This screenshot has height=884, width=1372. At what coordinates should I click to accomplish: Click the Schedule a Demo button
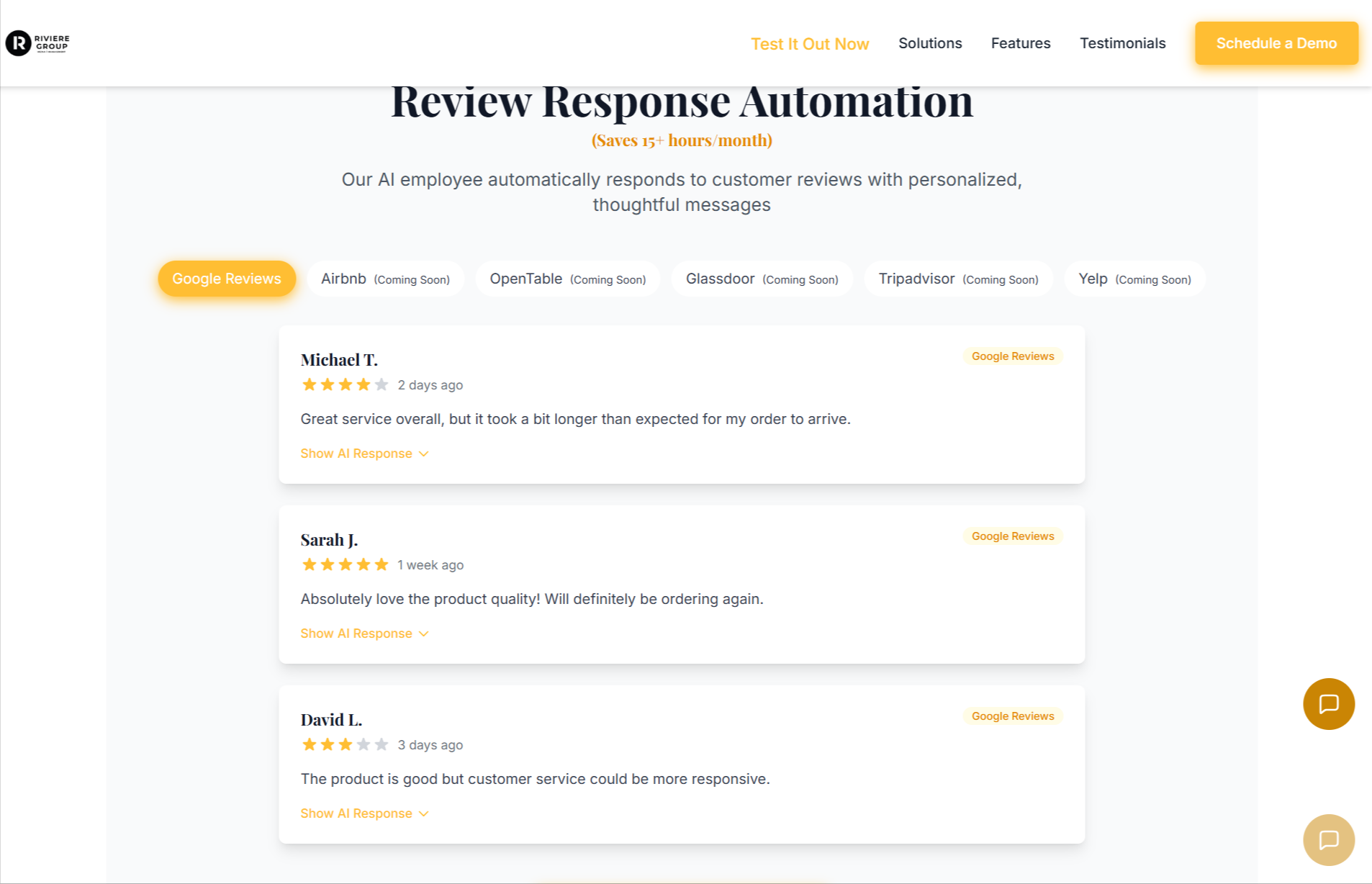click(1276, 43)
